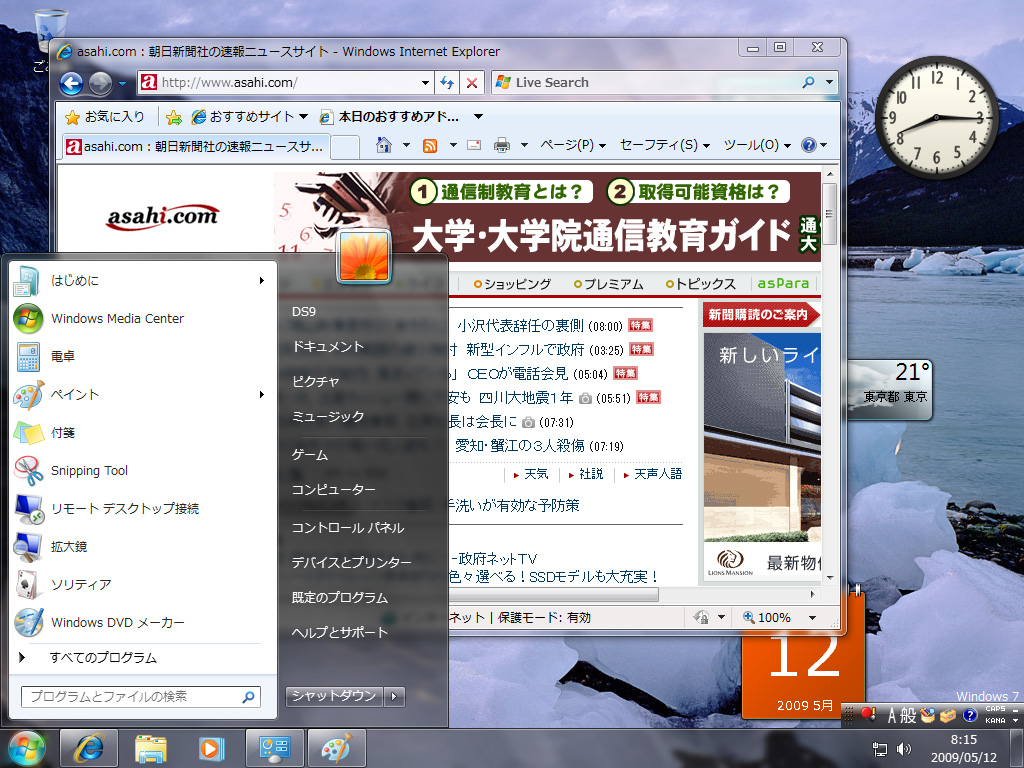Expand おすすめサイト dropdown in favorites bar
This screenshot has height=768, width=1024.
pos(304,117)
